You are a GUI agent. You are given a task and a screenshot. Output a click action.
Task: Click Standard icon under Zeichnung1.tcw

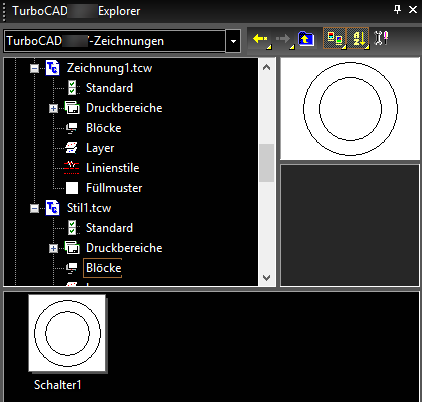(72, 88)
